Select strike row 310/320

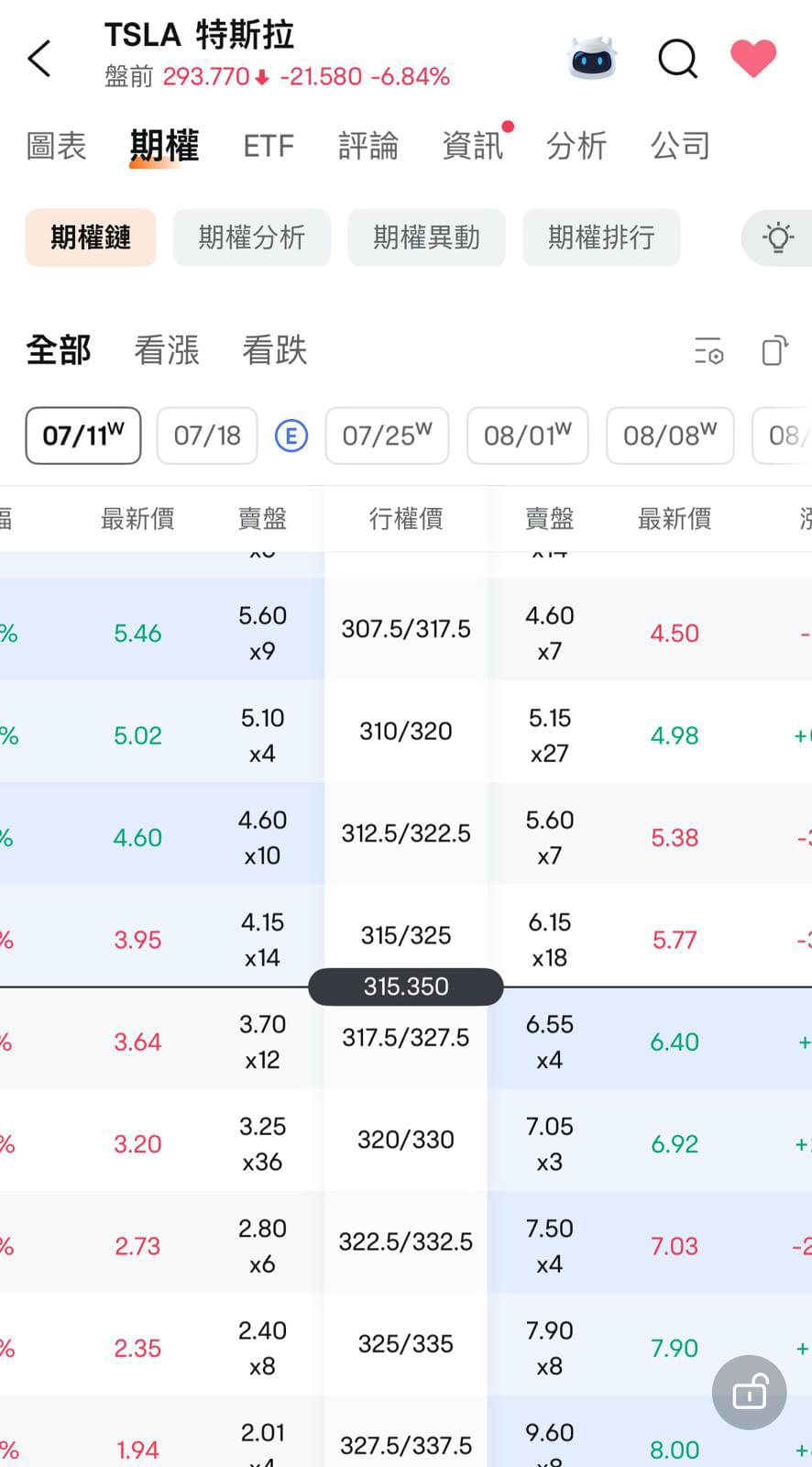[x=406, y=732]
